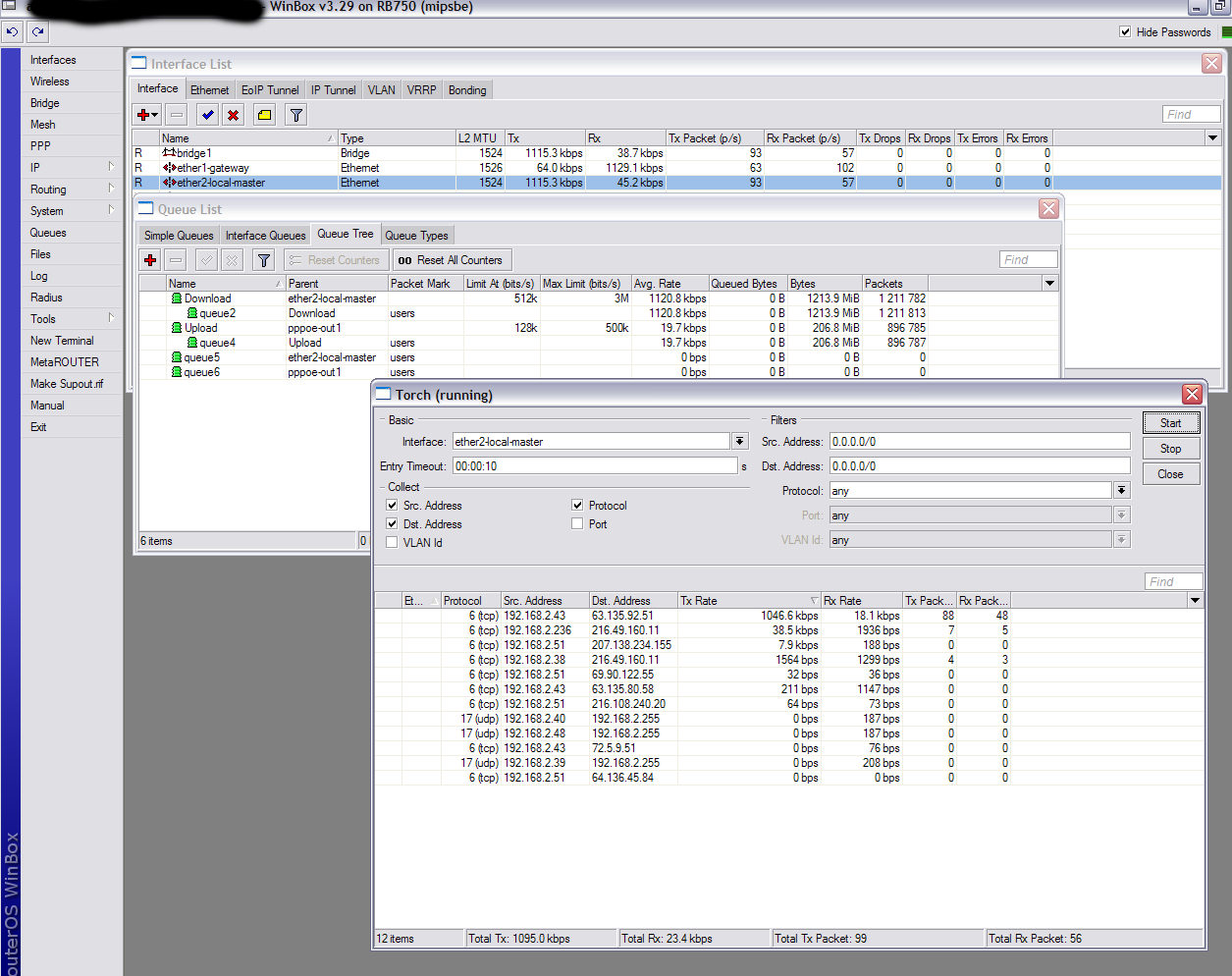The height and width of the screenshot is (976, 1232).
Task: Open the Protocol filter dropdown in Torch
Action: click(1121, 491)
